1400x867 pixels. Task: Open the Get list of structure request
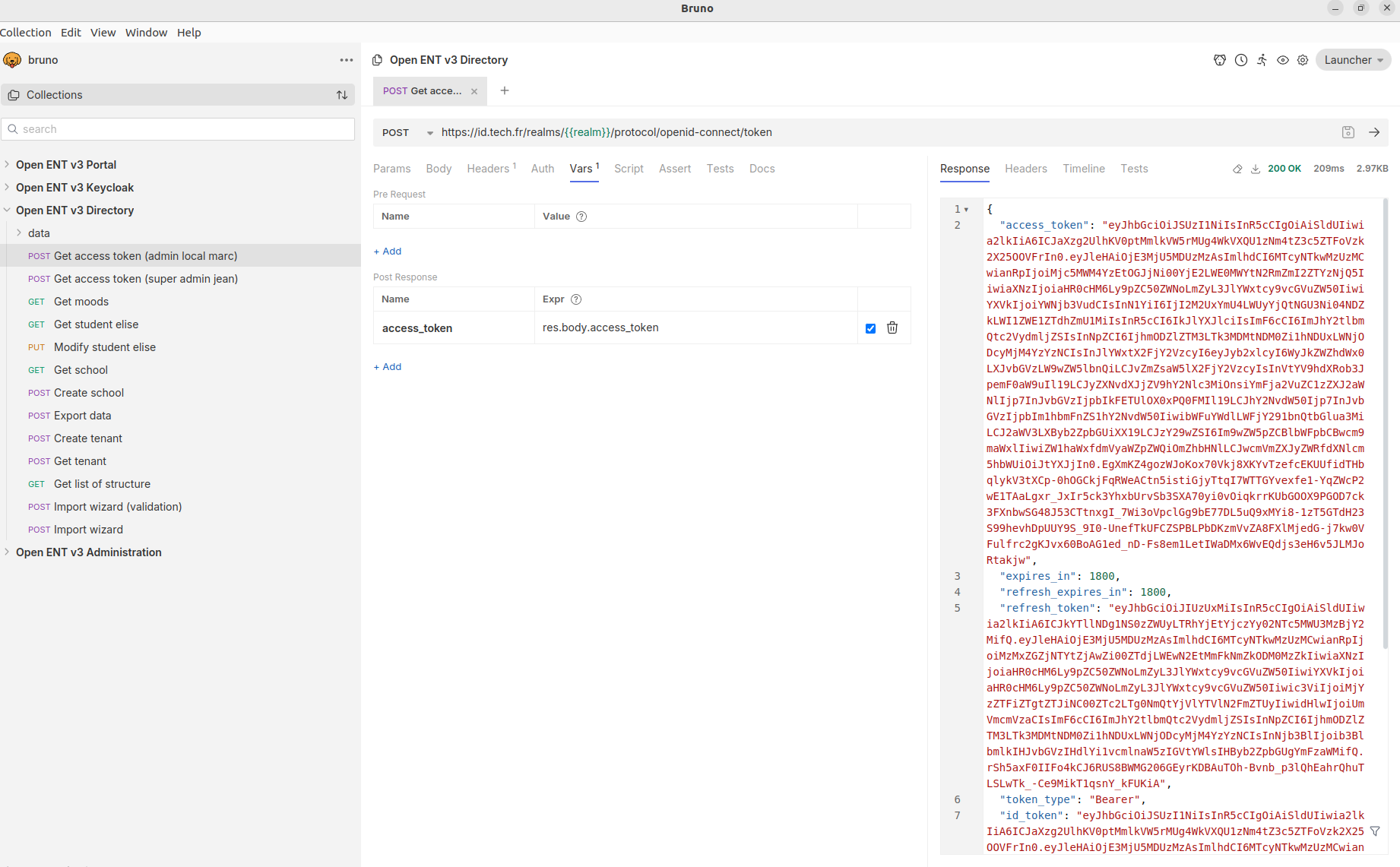(103, 484)
